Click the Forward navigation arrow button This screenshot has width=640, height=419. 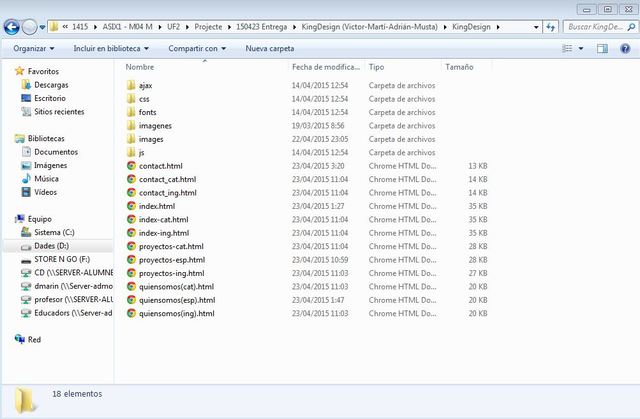click(x=29, y=27)
